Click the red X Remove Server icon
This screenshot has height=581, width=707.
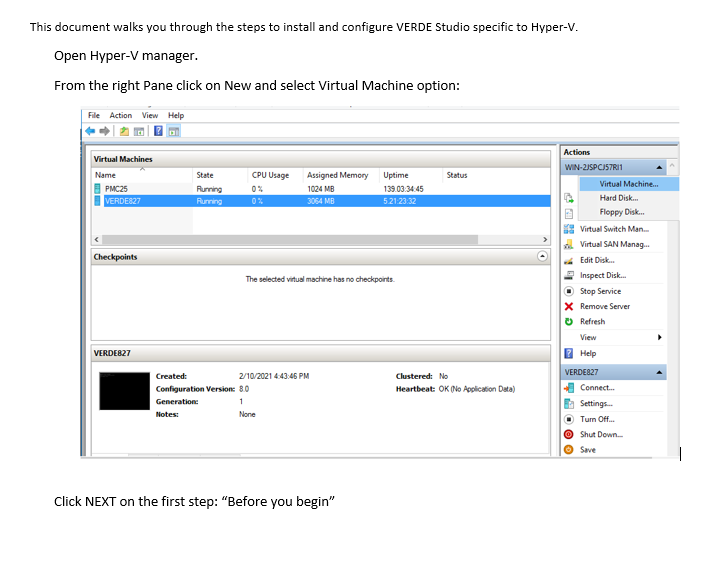[x=569, y=307]
